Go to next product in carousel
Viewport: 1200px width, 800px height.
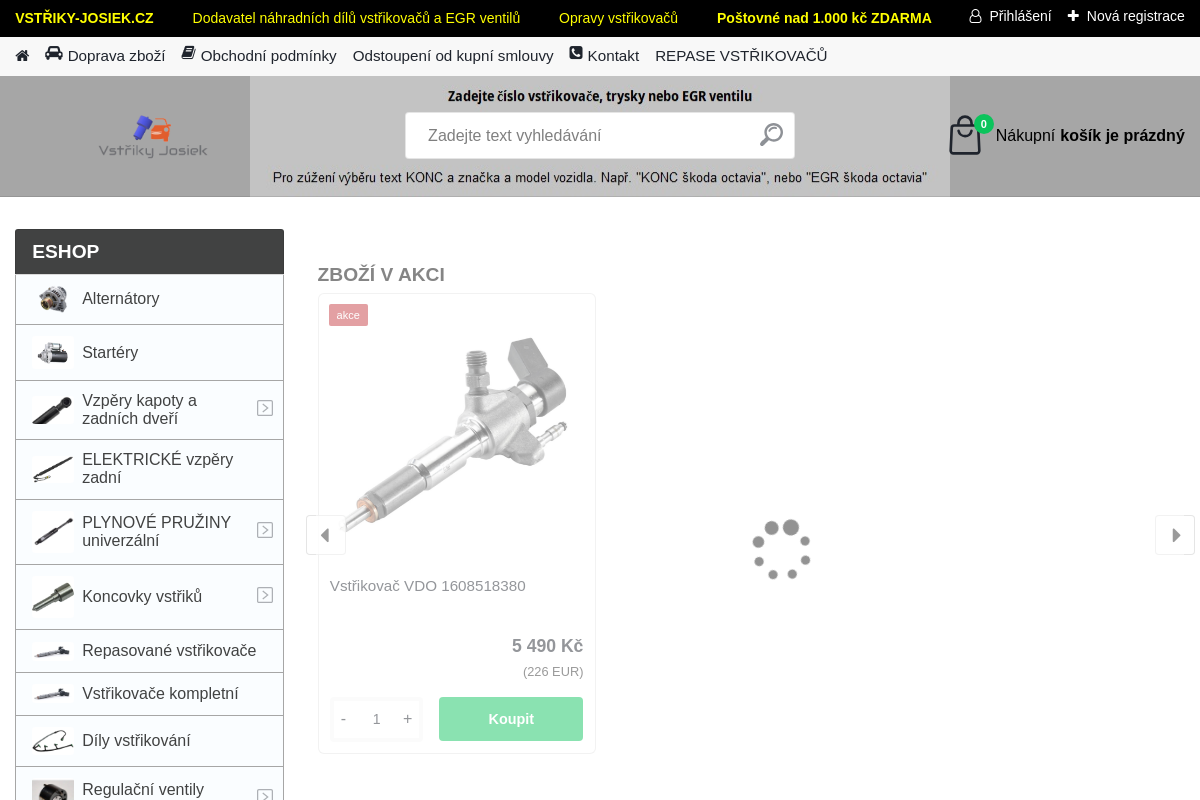(1175, 535)
